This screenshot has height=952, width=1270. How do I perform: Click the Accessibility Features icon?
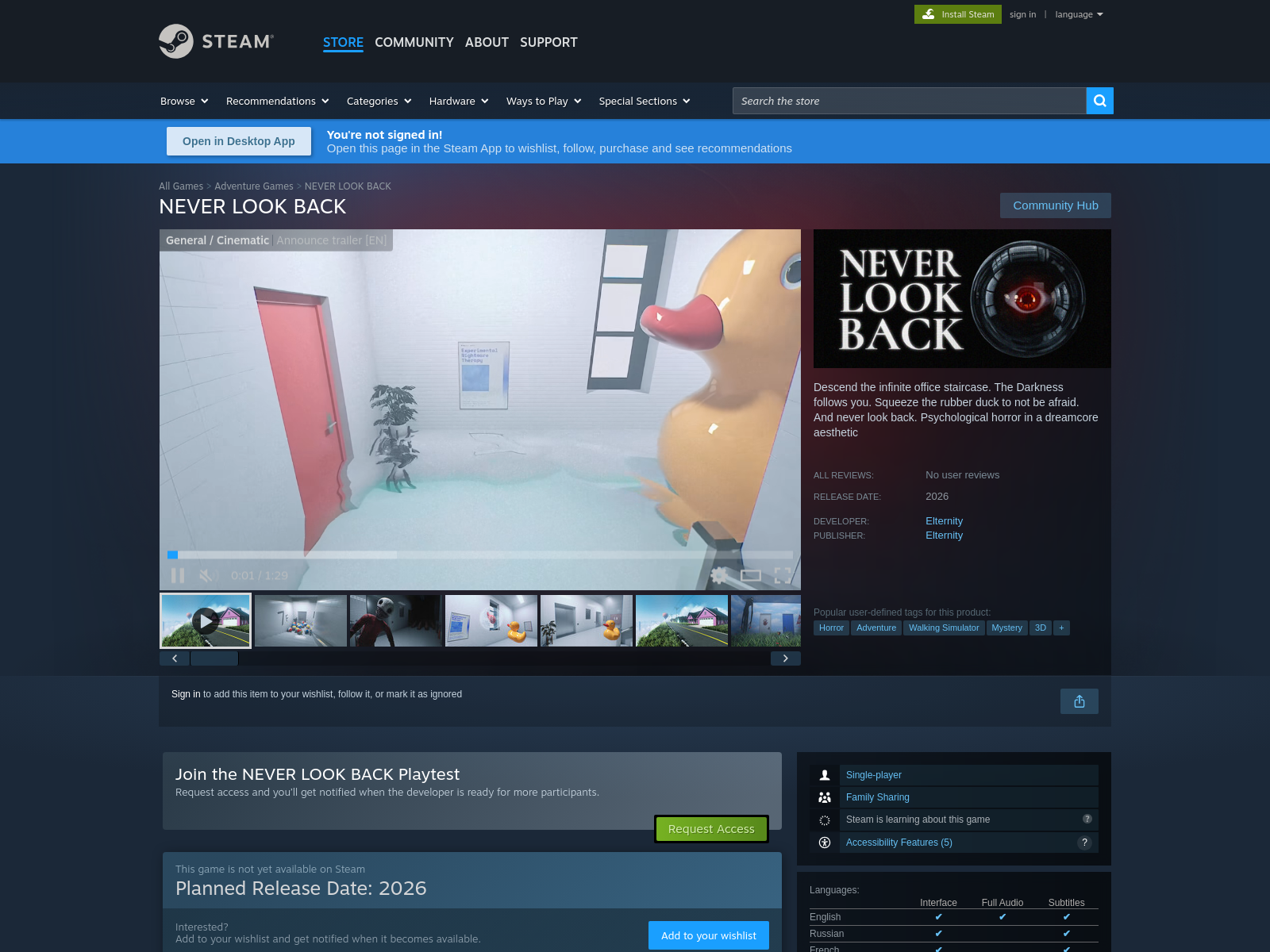tap(825, 843)
